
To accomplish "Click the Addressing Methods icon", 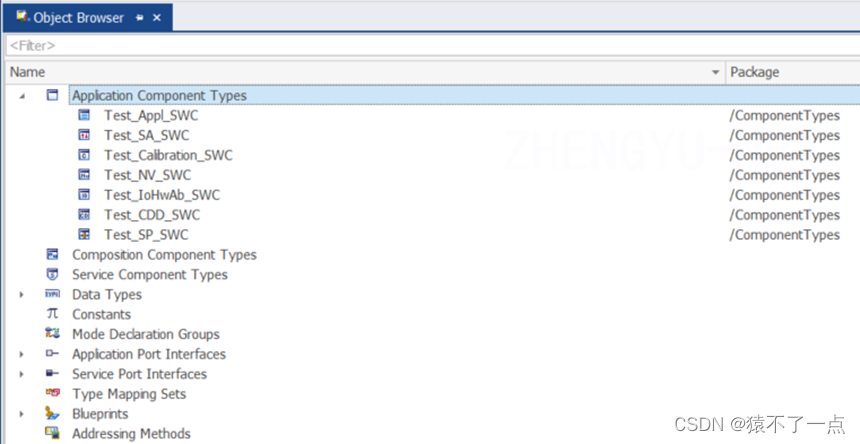I will pyautogui.click(x=52, y=433).
